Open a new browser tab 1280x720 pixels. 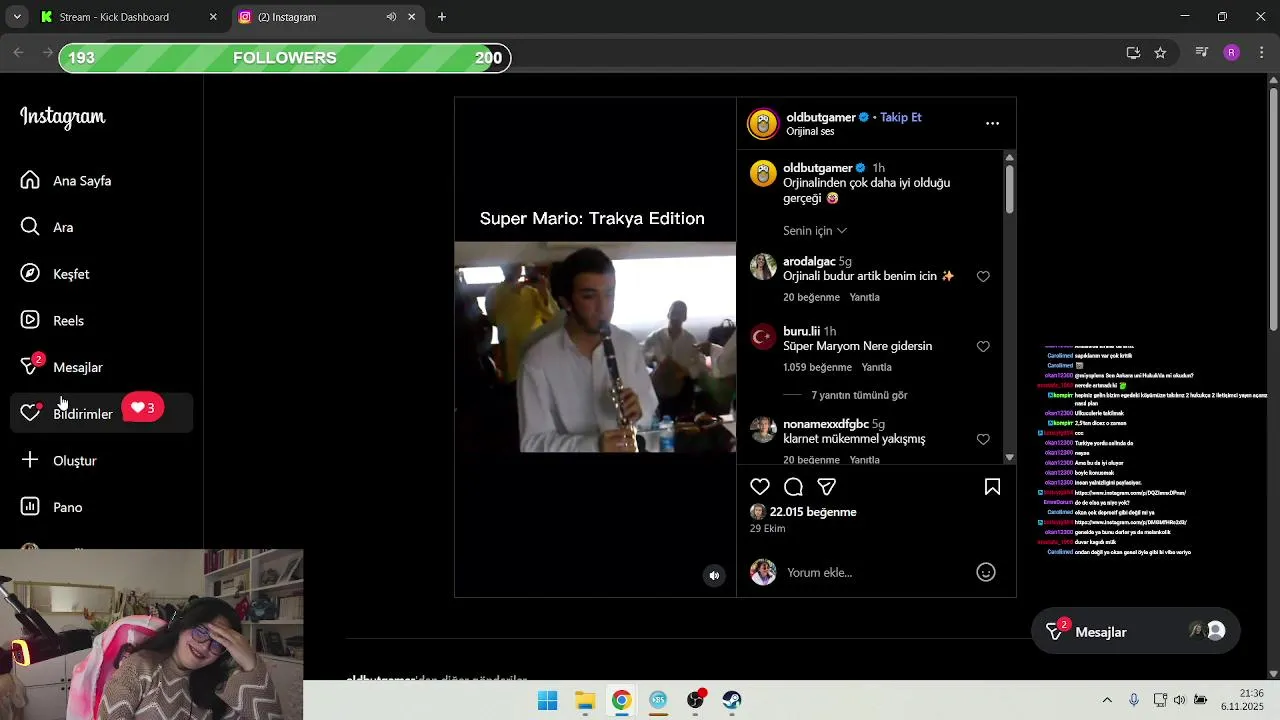point(442,17)
